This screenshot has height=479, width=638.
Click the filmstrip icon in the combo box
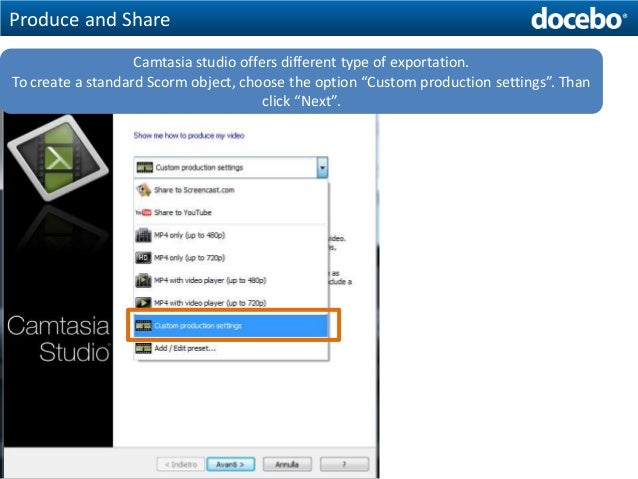pyautogui.click(x=144, y=167)
